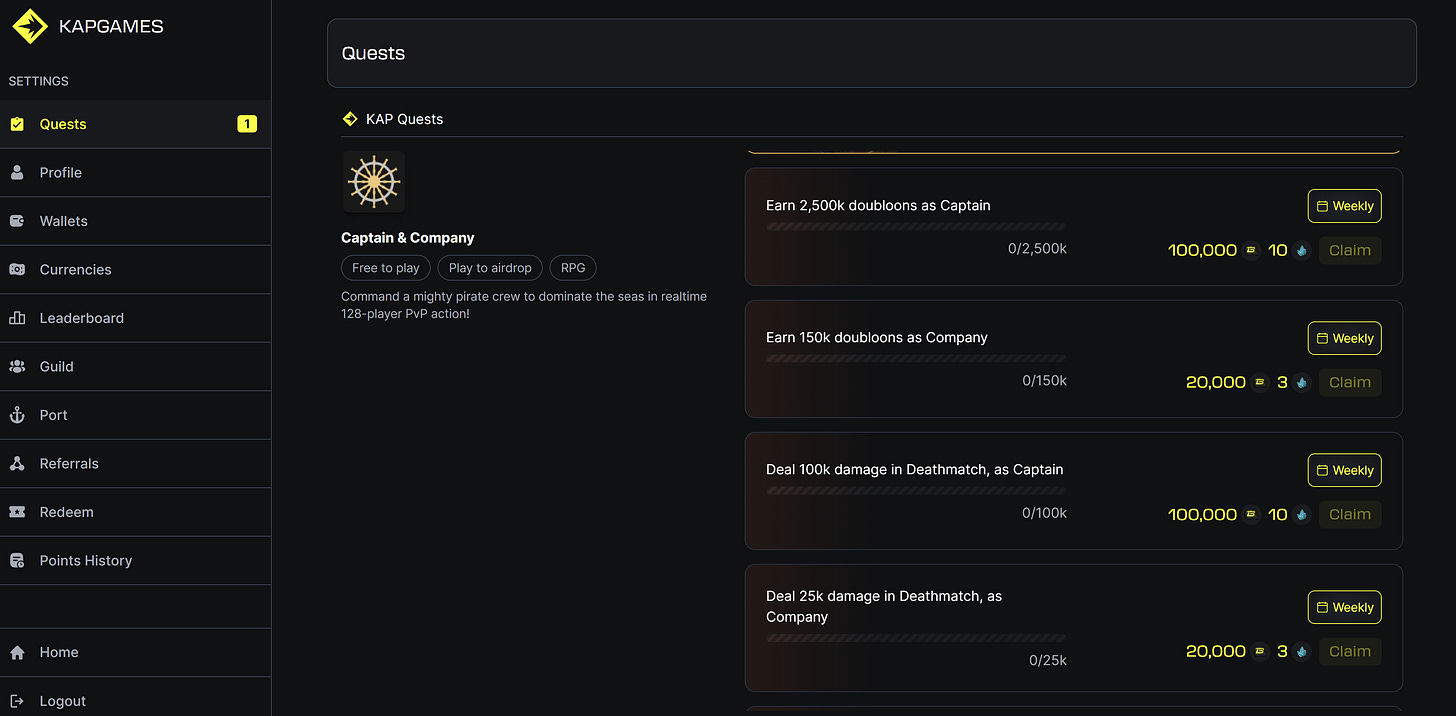Image resolution: width=1456 pixels, height=716 pixels.
Task: Click progress bar of 150k doubloons quest
Action: pos(916,359)
